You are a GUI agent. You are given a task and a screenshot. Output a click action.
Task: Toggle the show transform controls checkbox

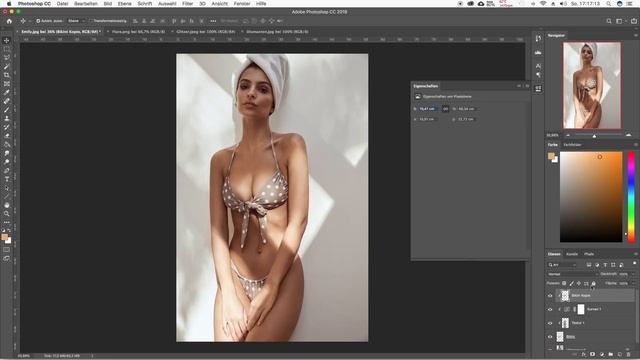coord(91,21)
